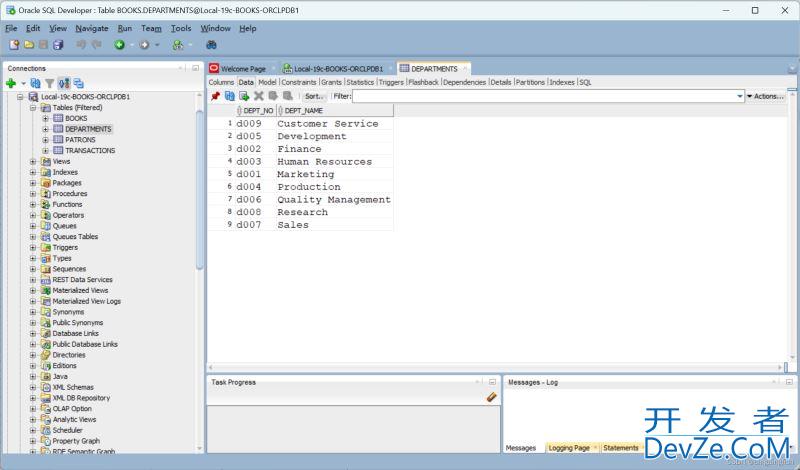Click the DEPT_NAME column header
This screenshot has width=800, height=470.
[335, 111]
